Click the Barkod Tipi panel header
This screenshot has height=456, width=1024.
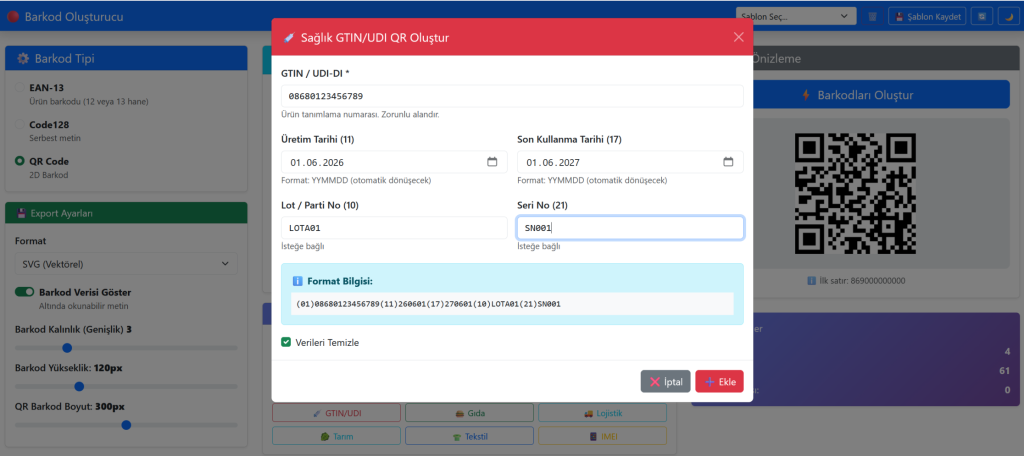(x=126, y=58)
